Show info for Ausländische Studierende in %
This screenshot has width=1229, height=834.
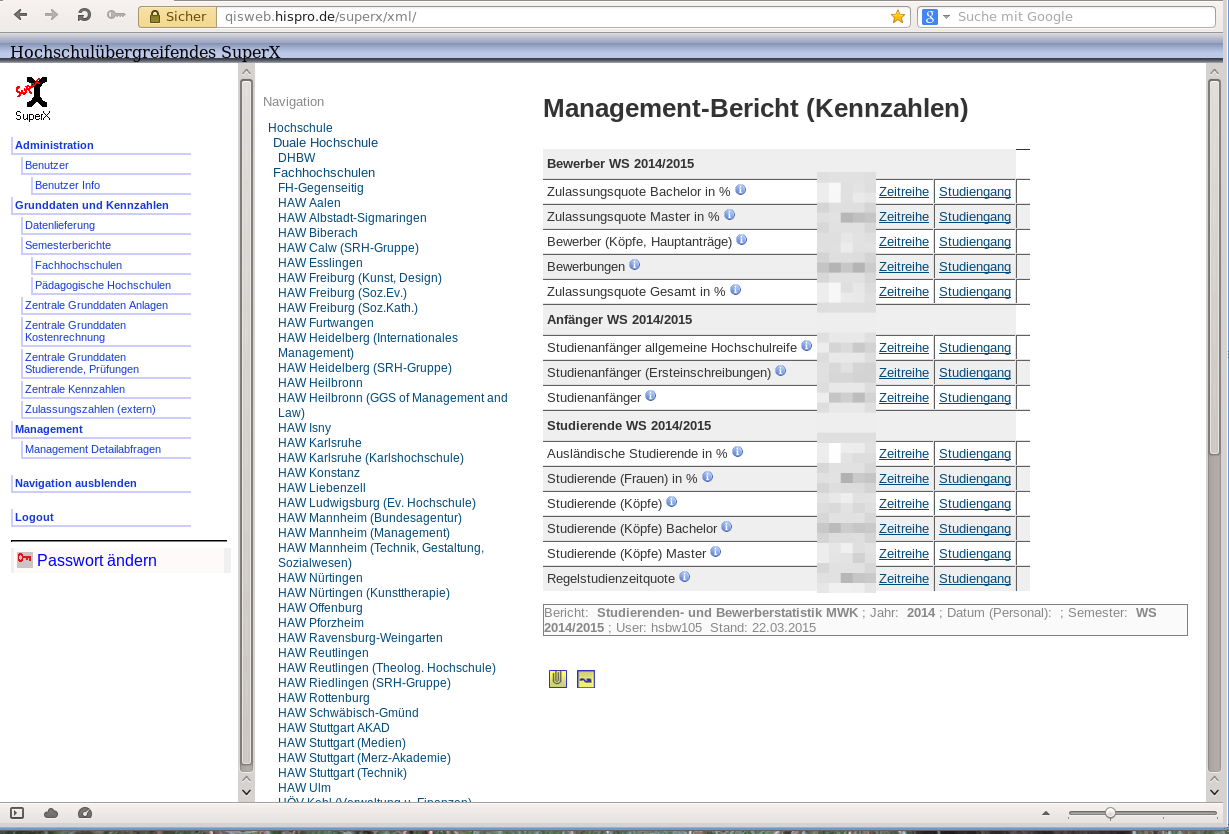737,452
